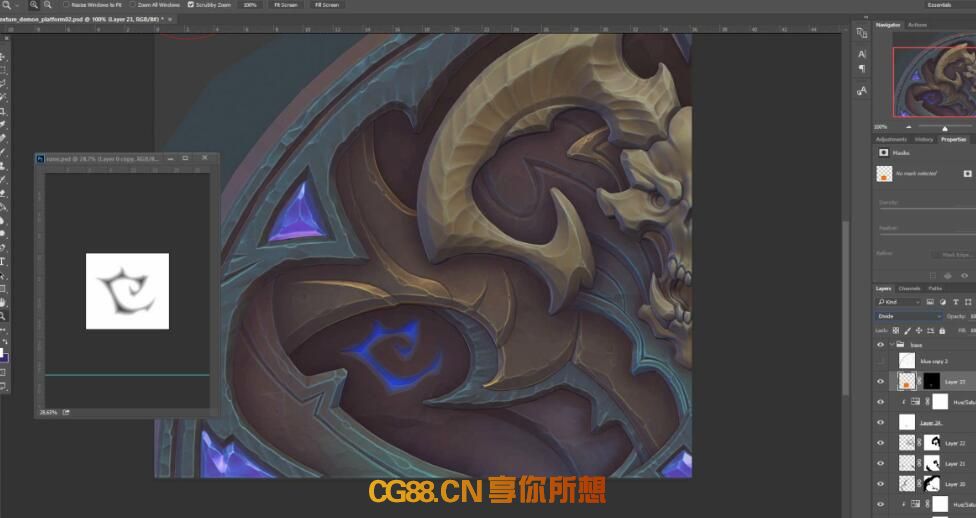
Task: Select the Clone Stamp tool
Action: point(3,166)
